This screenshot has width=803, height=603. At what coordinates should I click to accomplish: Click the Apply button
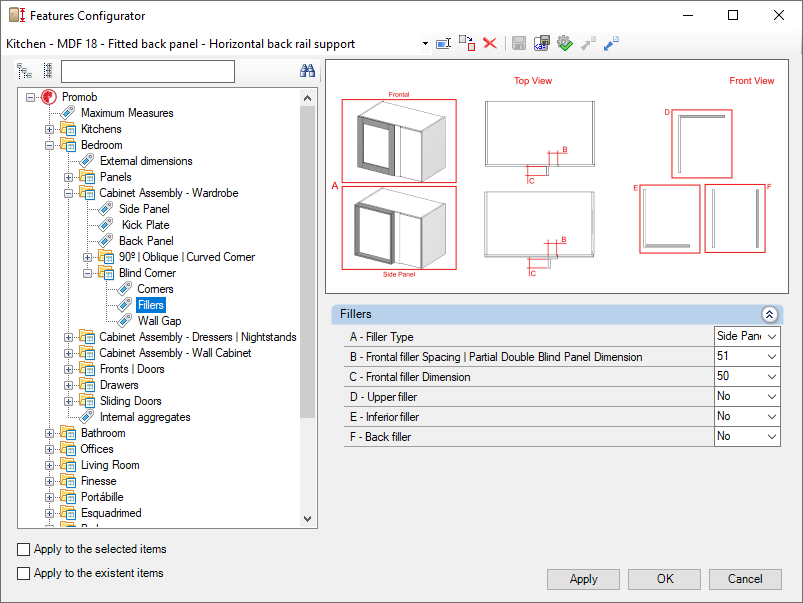tap(583, 579)
